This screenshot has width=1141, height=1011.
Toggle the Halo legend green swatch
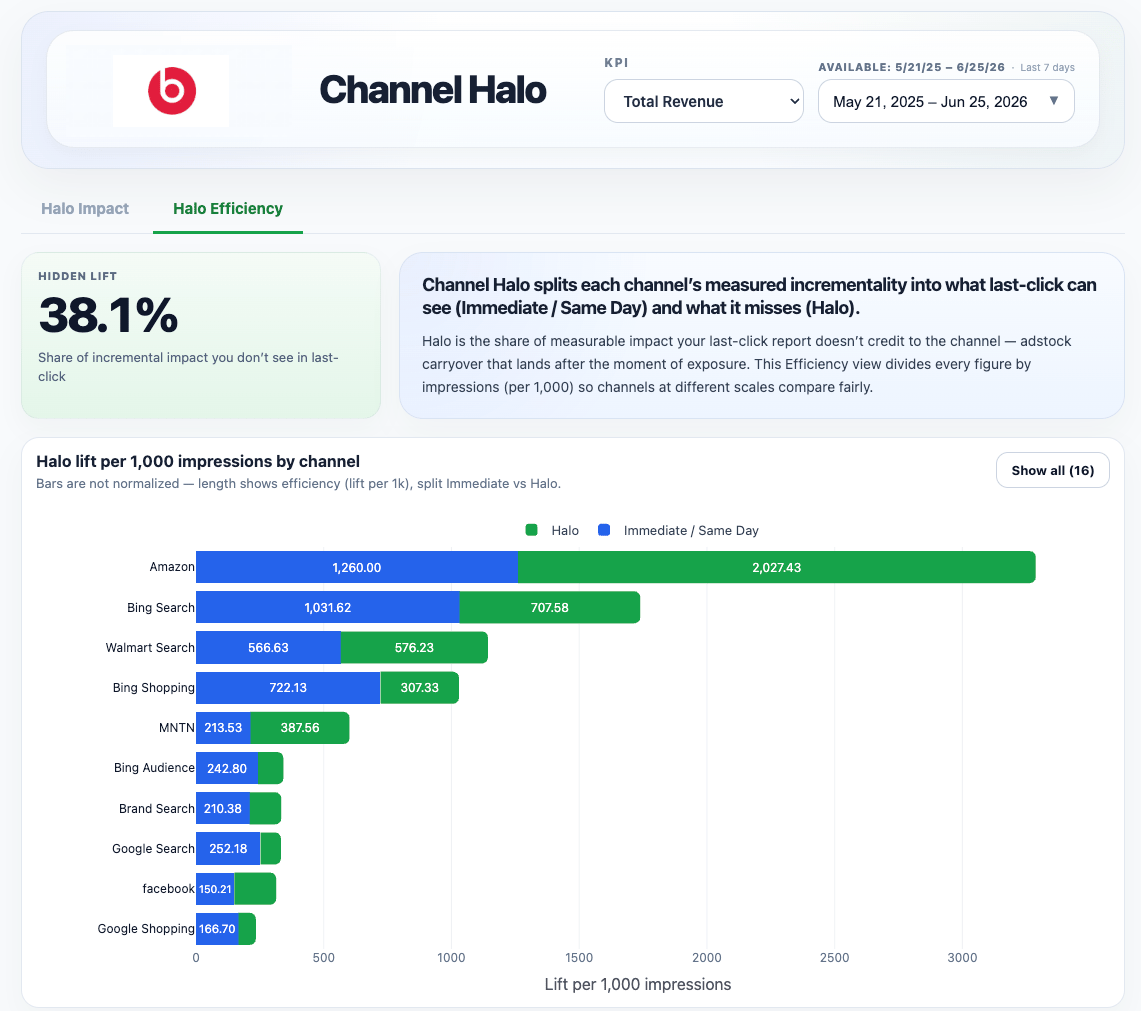(531, 530)
